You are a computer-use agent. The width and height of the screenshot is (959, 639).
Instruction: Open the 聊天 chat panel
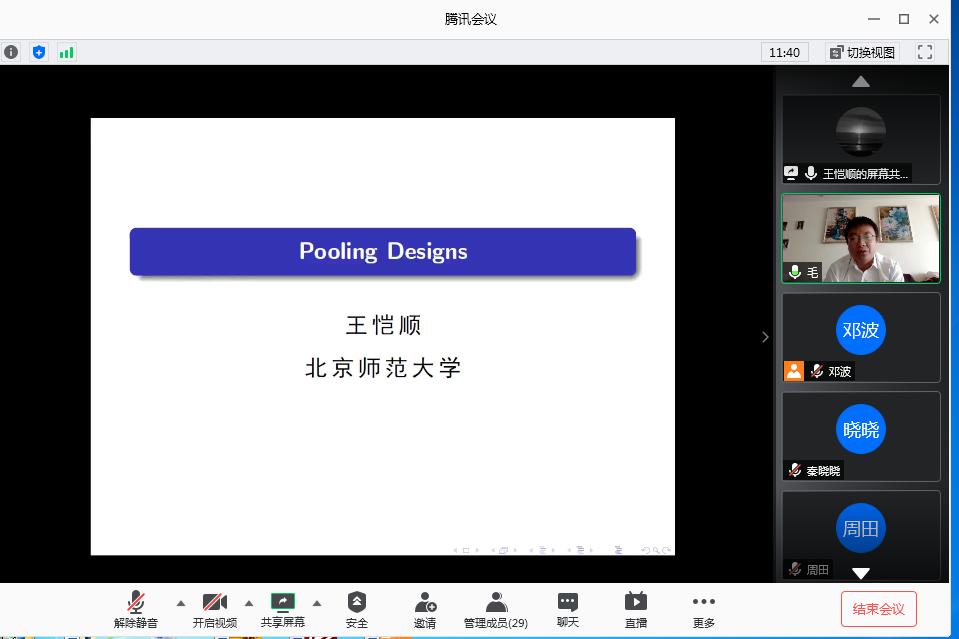(567, 609)
